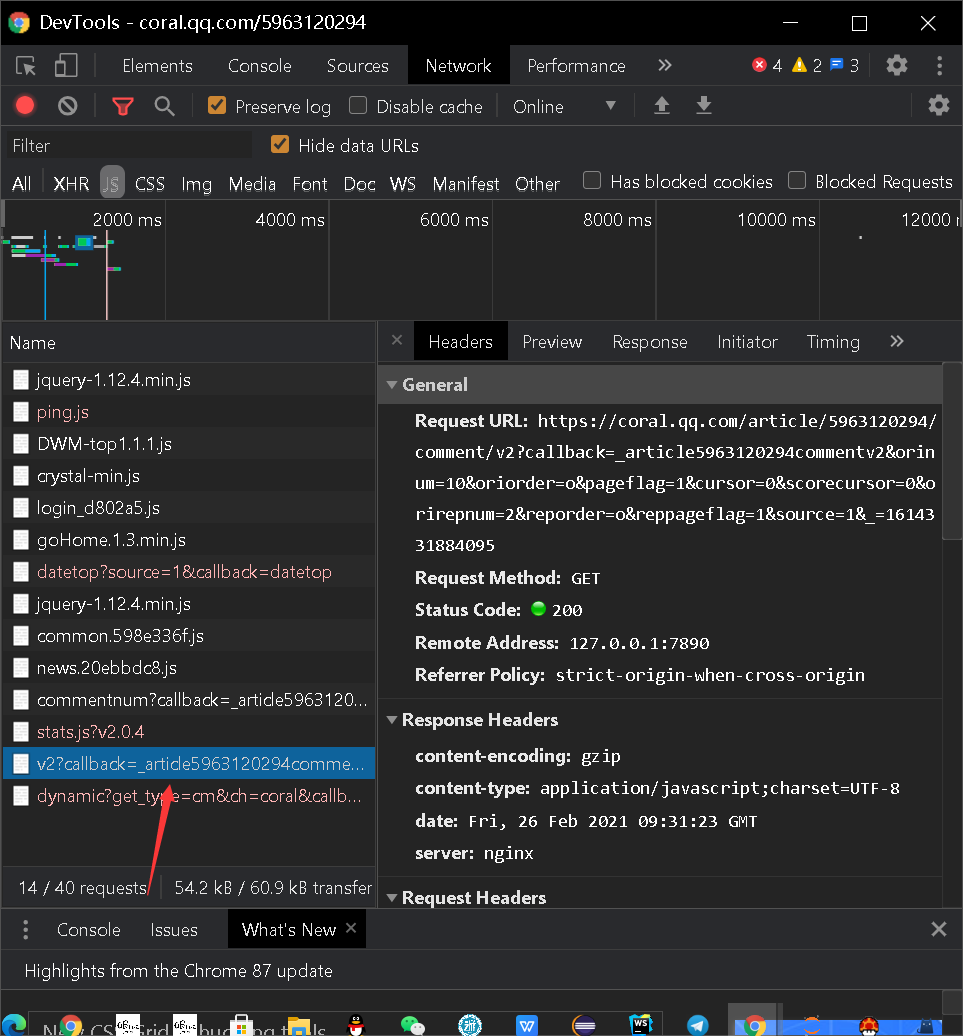Select the Img type filter
Image resolution: width=963 pixels, height=1036 pixels.
pos(196,183)
